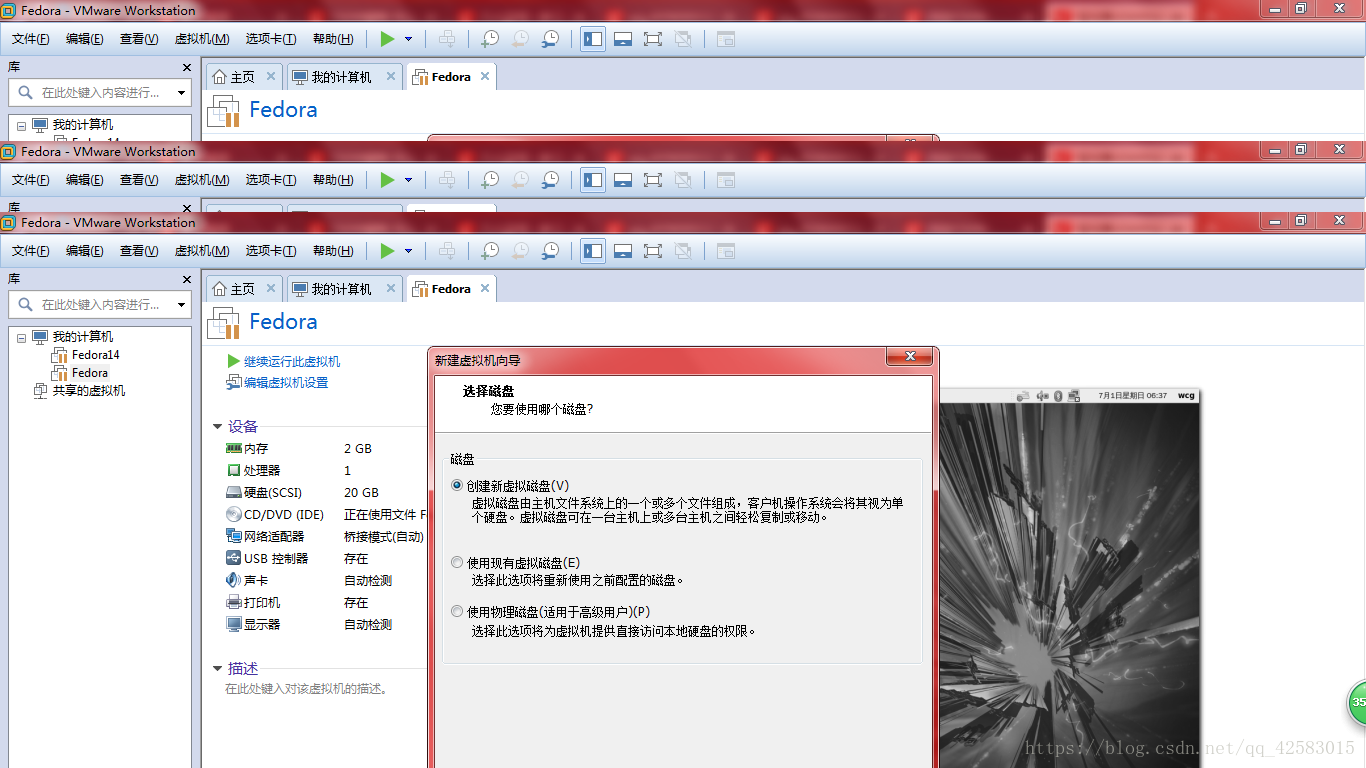Open library search dropdown arrow in rear window
The width and height of the screenshot is (1366, 768).
click(181, 92)
